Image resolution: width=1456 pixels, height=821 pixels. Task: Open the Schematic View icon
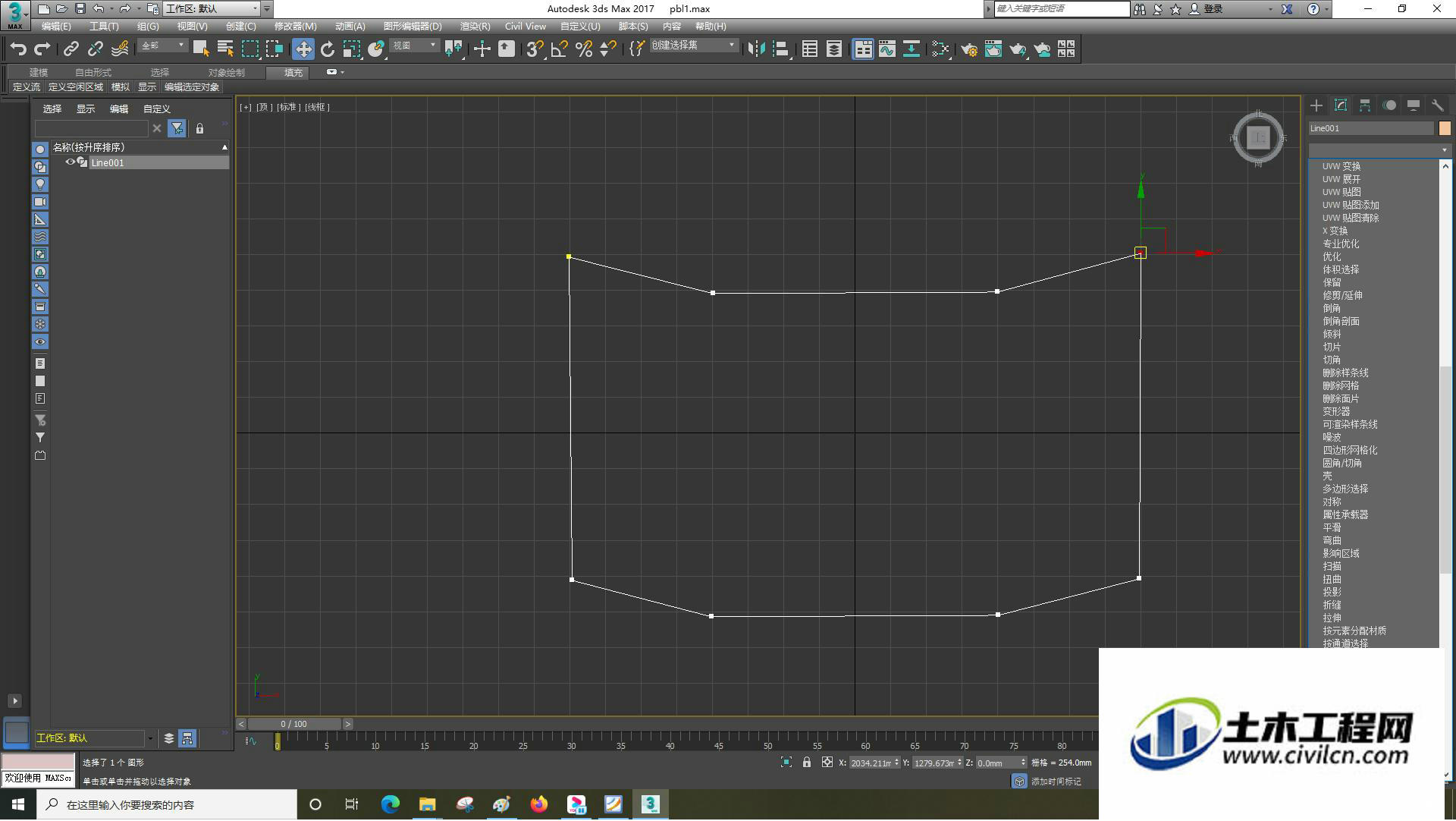tap(912, 49)
